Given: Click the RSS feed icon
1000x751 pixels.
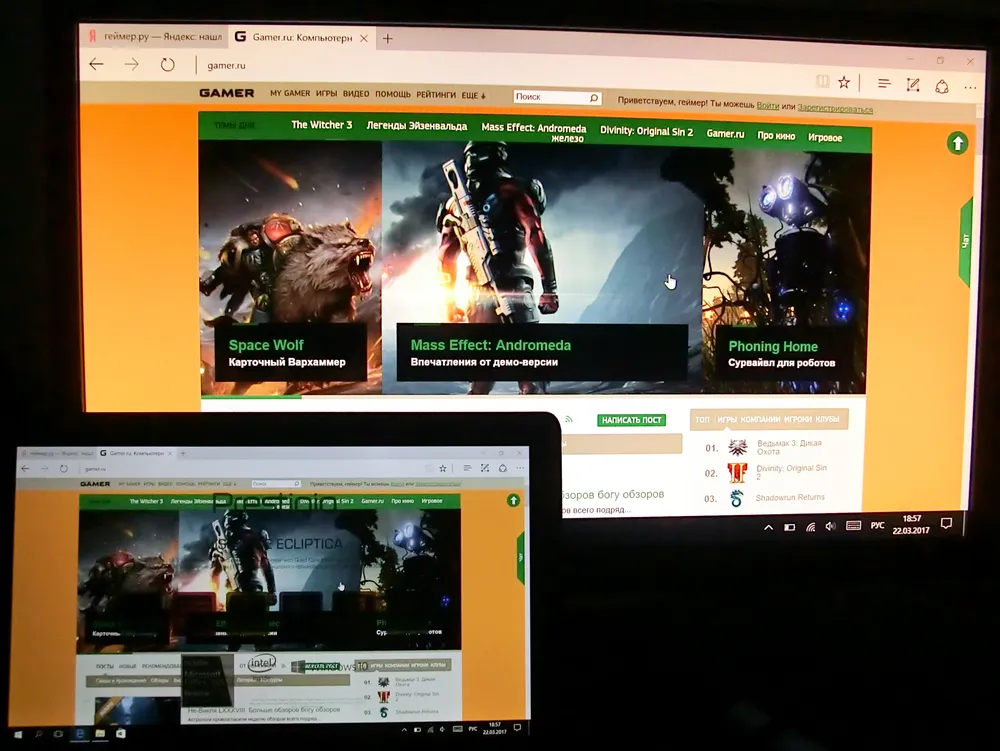Looking at the screenshot, I should pos(569,419).
